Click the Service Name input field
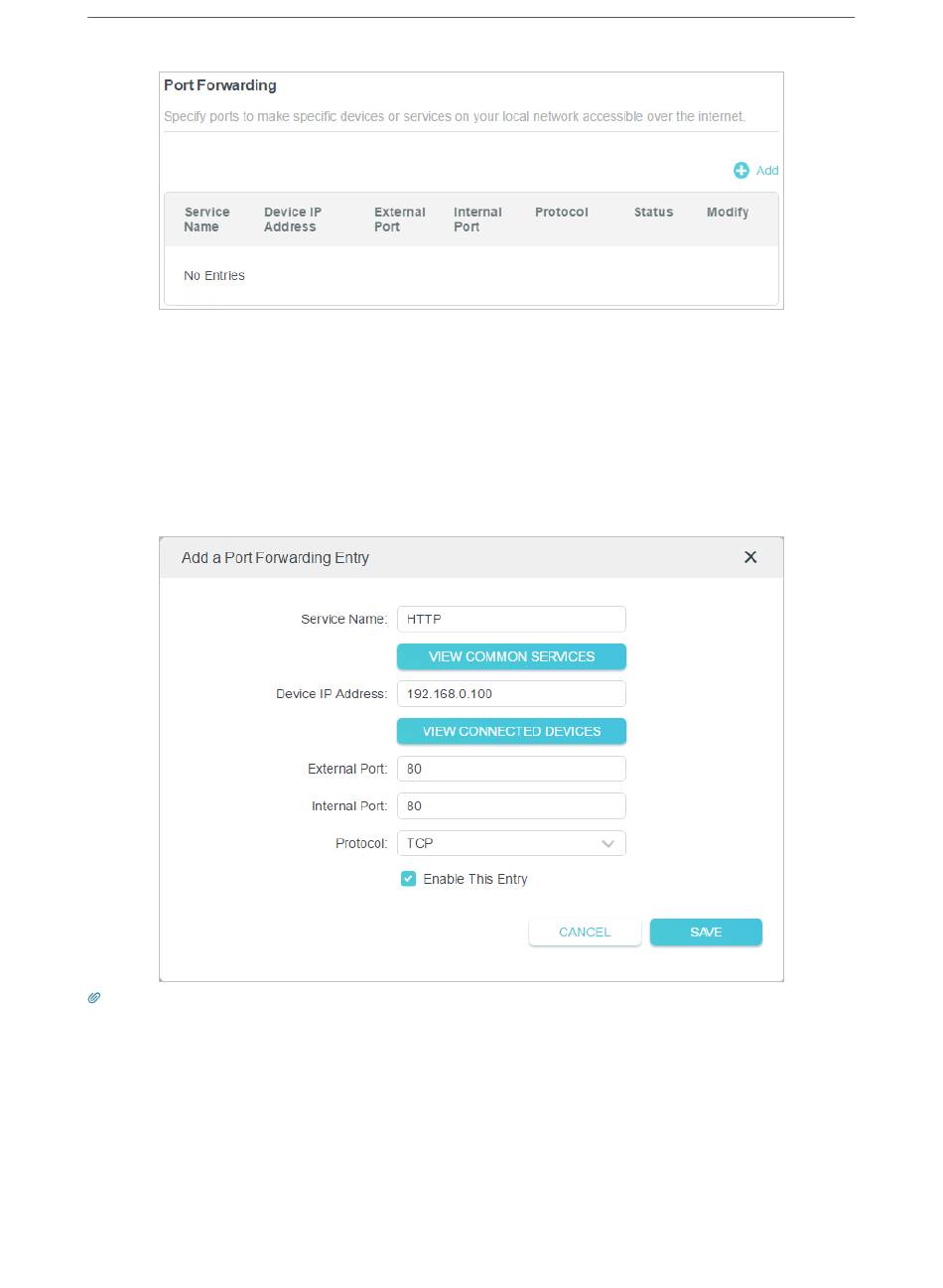This screenshot has width=943, height=1288. [511, 619]
